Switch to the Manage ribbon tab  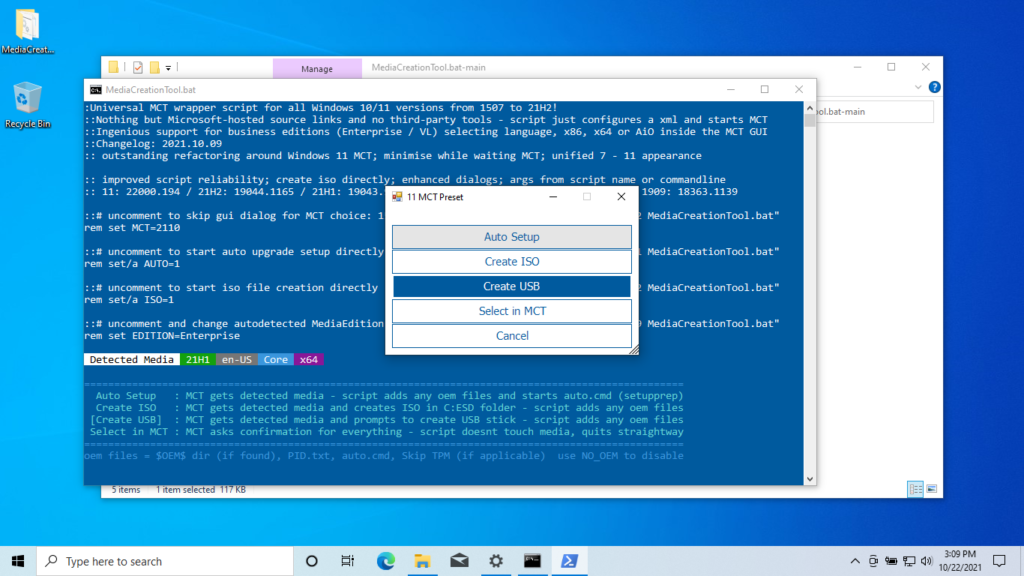(317, 68)
